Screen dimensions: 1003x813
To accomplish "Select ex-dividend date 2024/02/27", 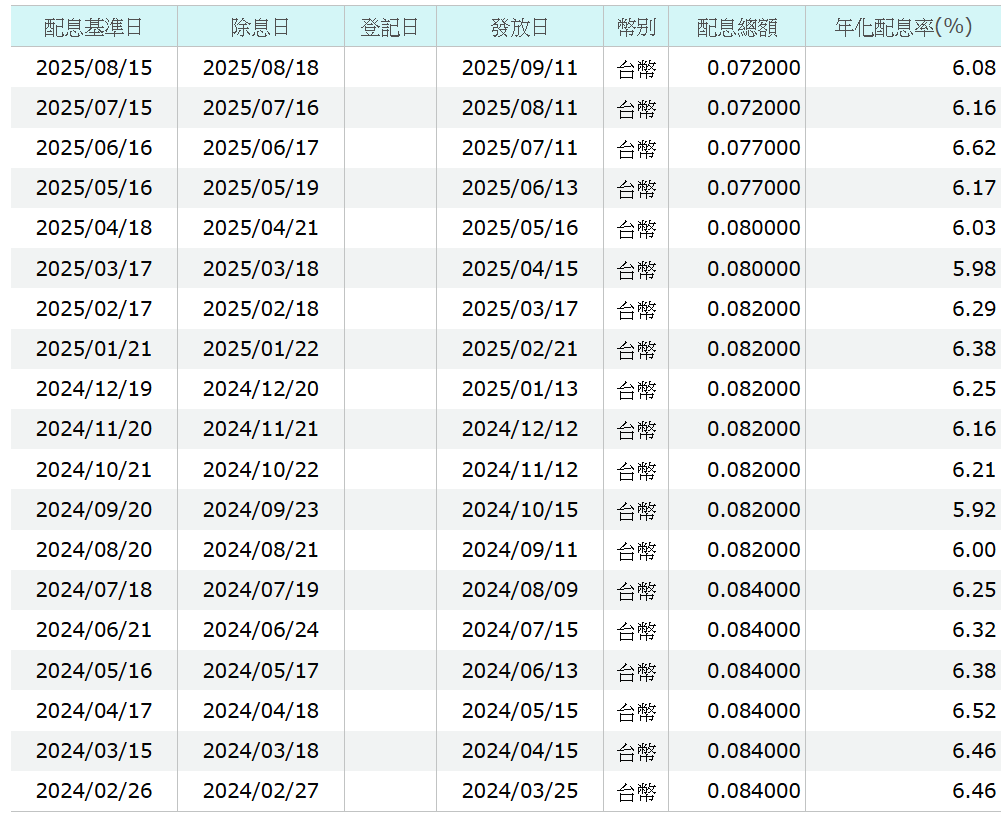I will pyautogui.click(x=261, y=791).
